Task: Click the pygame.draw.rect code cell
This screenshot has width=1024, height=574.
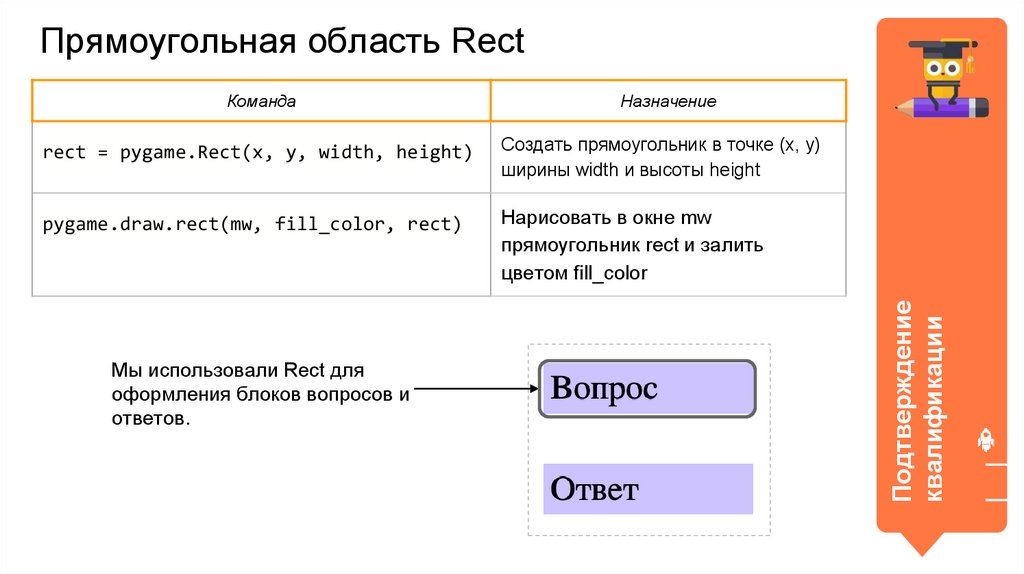Action: (252, 224)
